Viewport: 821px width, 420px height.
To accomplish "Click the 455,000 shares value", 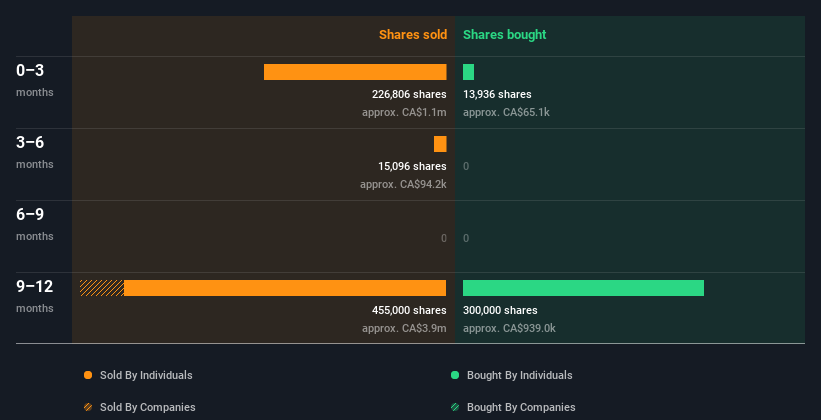I will coord(409,310).
